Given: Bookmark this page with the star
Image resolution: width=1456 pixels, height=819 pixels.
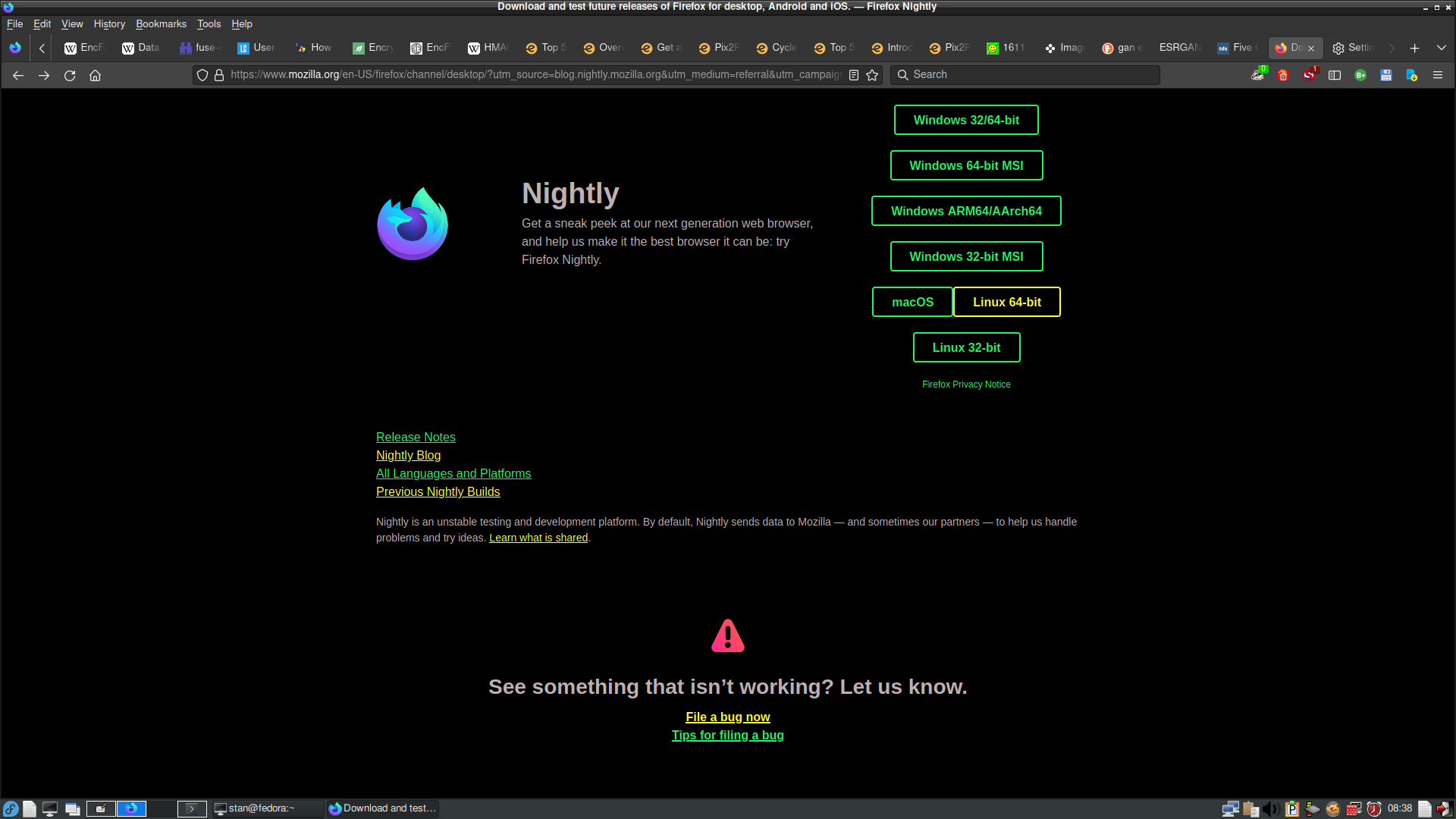Looking at the screenshot, I should coord(872,75).
